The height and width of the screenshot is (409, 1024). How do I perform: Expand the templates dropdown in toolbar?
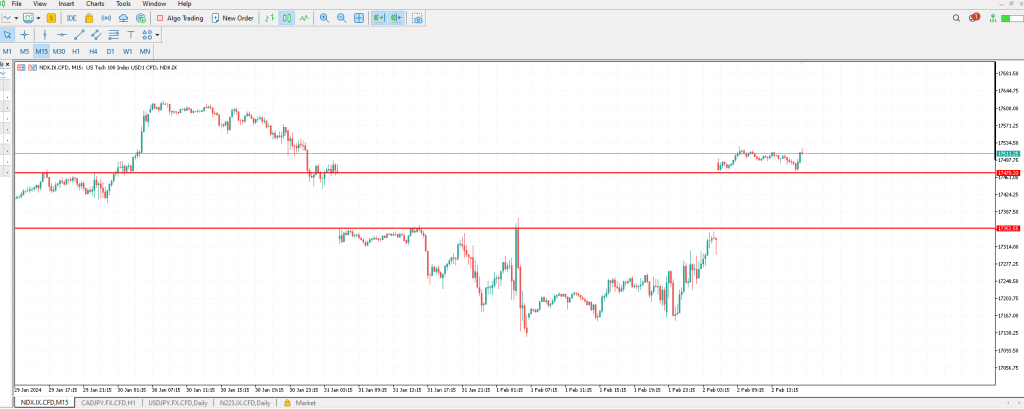[x=38, y=18]
